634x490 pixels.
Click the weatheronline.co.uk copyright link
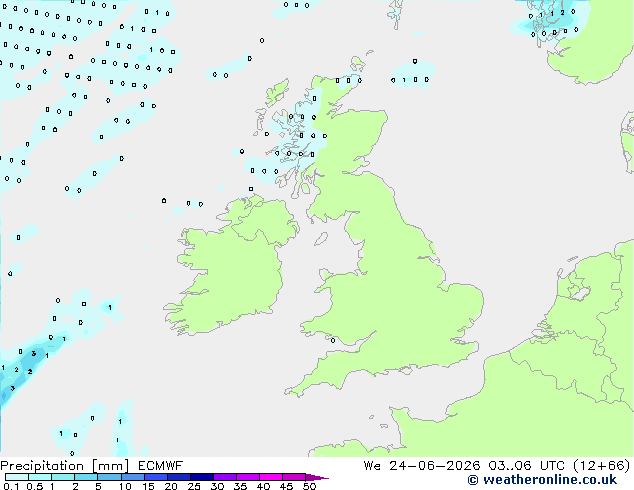click(542, 480)
